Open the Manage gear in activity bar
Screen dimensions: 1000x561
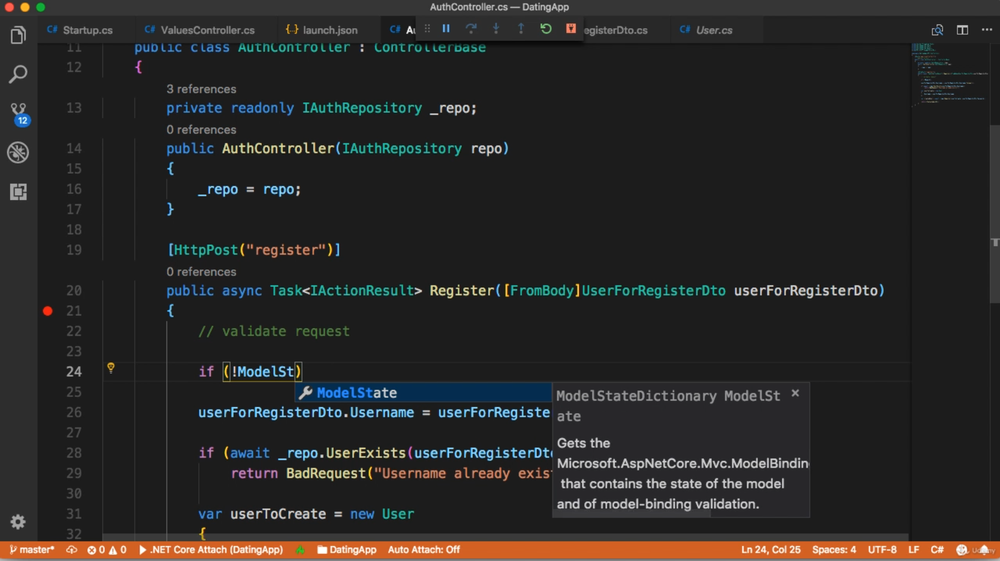point(18,521)
